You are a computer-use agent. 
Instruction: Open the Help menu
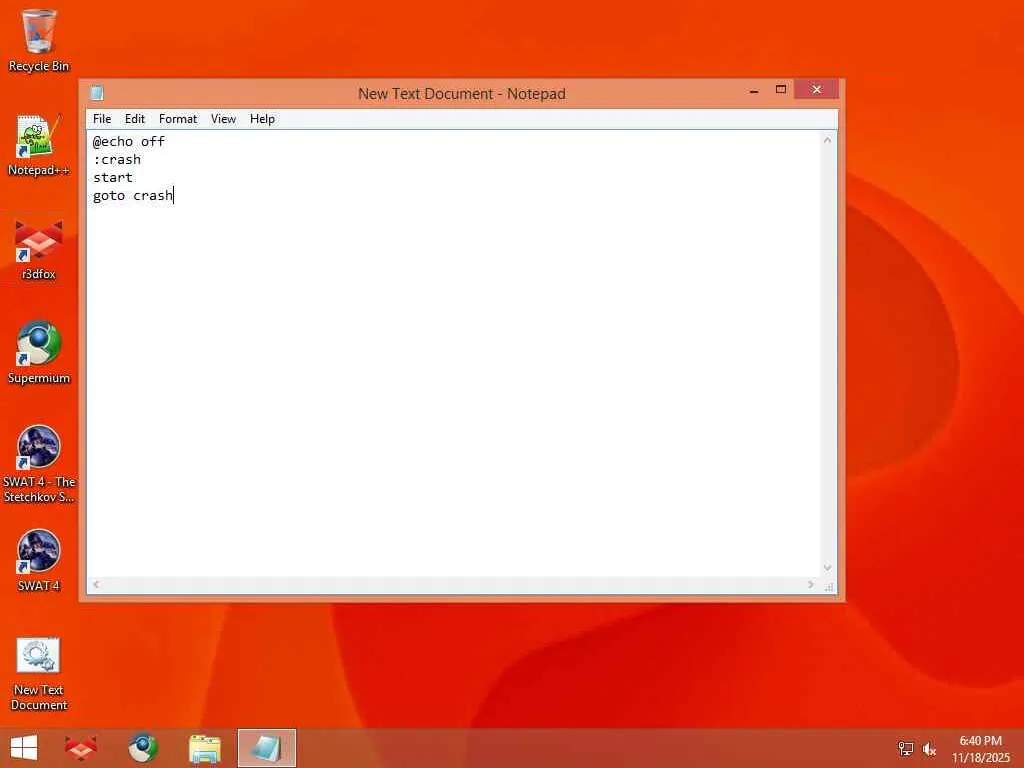tap(263, 119)
